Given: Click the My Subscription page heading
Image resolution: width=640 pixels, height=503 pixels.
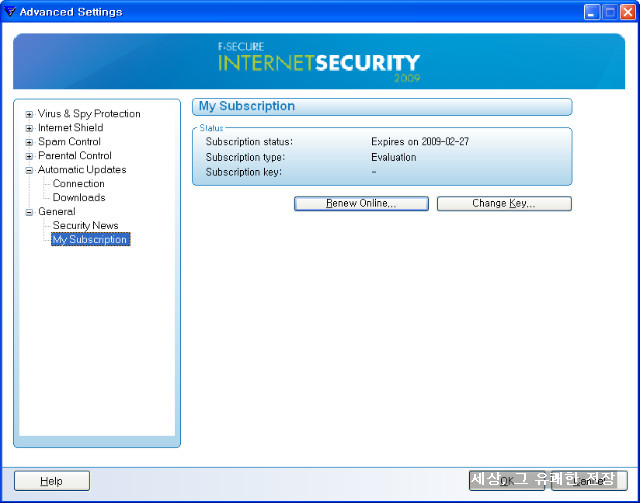Looking at the screenshot, I should coord(247,106).
